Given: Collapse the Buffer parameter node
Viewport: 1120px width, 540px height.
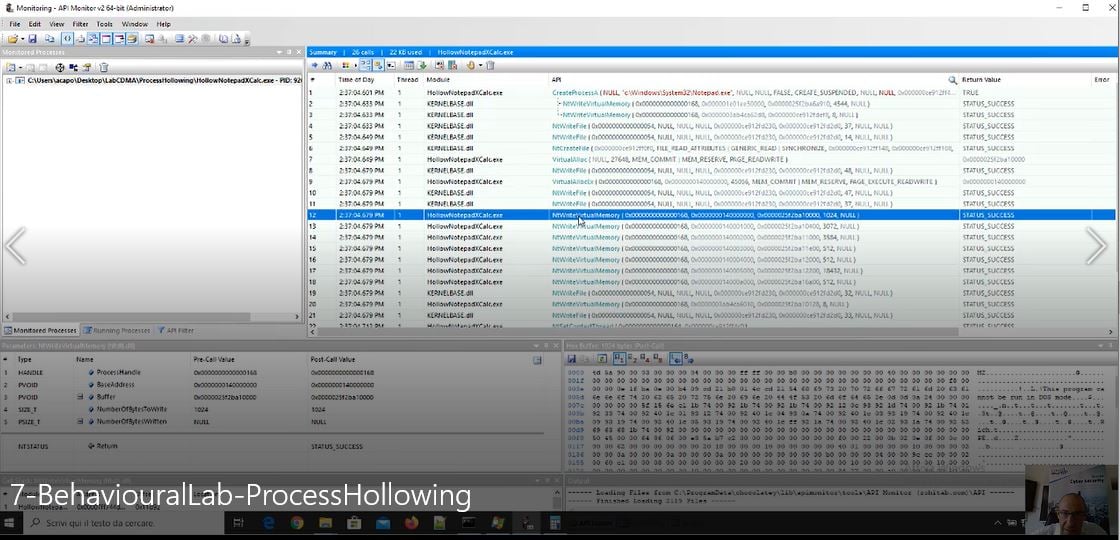Looking at the screenshot, I should pyautogui.click(x=81, y=396).
